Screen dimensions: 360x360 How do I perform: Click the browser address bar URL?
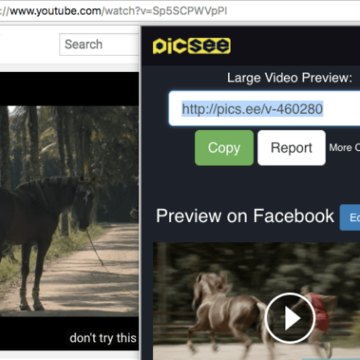pyautogui.click(x=113, y=11)
